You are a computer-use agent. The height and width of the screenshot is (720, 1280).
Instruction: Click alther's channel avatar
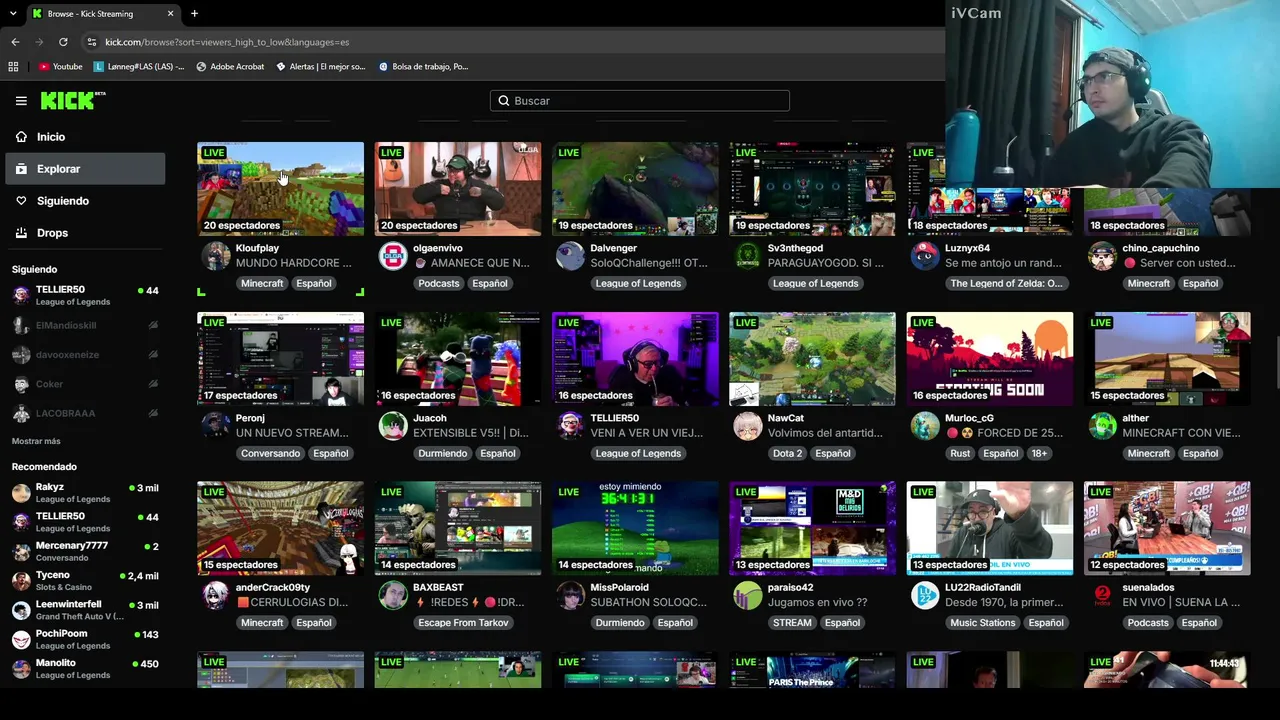click(1102, 426)
